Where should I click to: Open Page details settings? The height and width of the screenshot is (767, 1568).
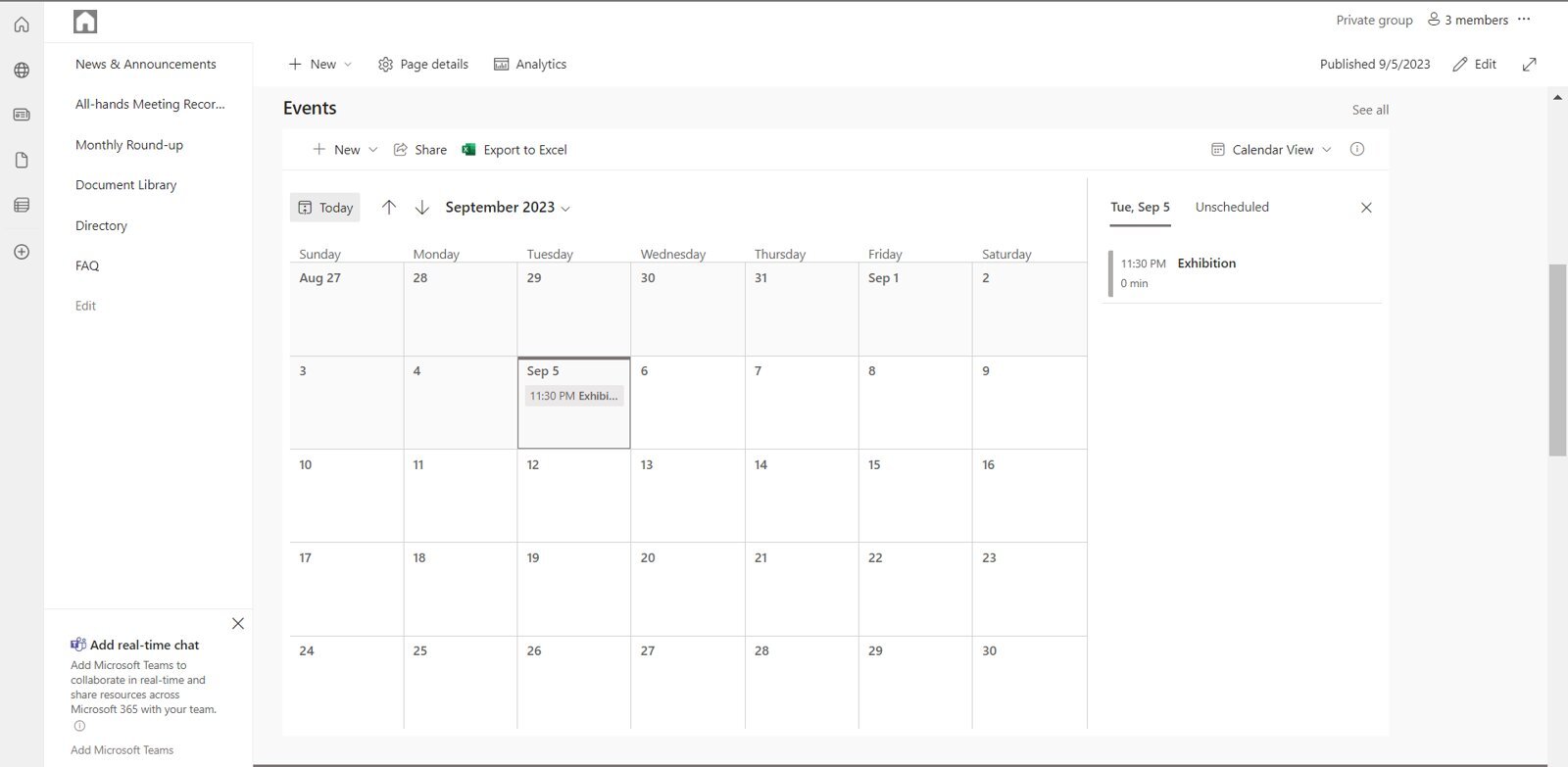click(423, 65)
